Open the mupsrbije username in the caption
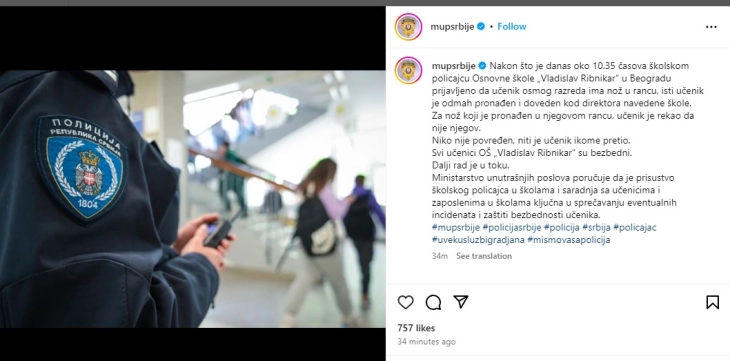Screen dimensions: 730x361 (453, 66)
